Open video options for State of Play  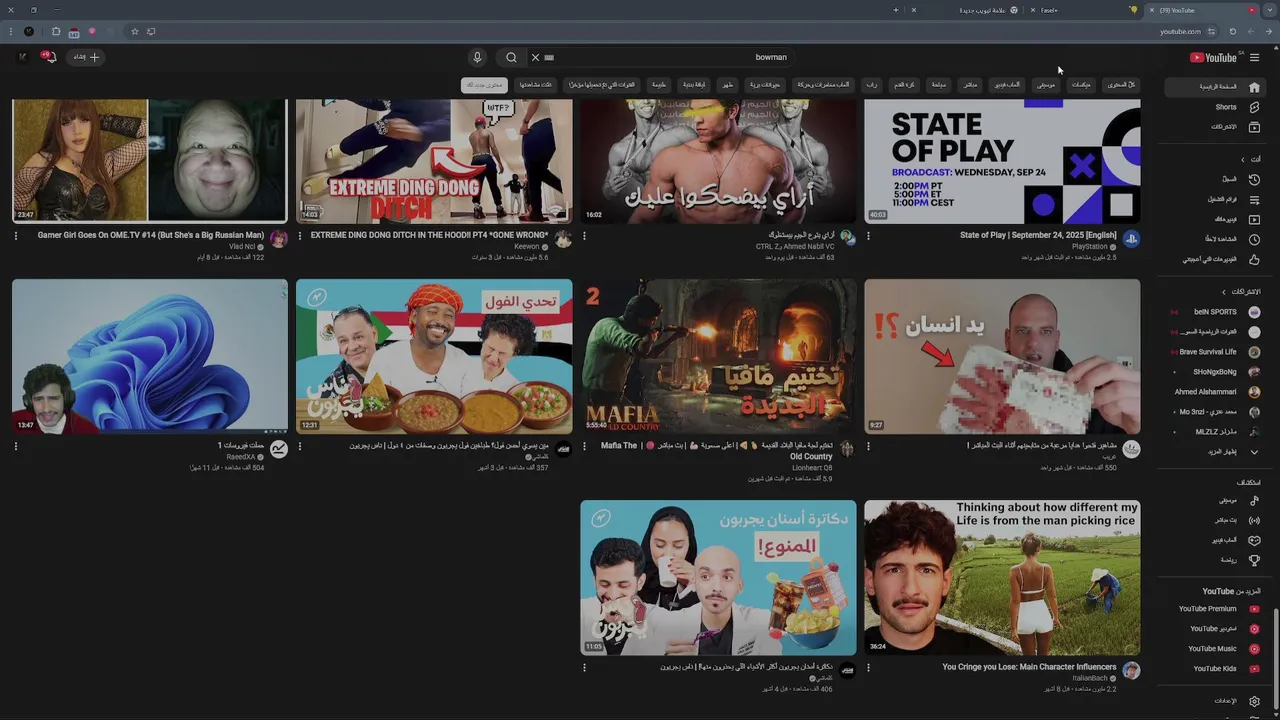868,236
